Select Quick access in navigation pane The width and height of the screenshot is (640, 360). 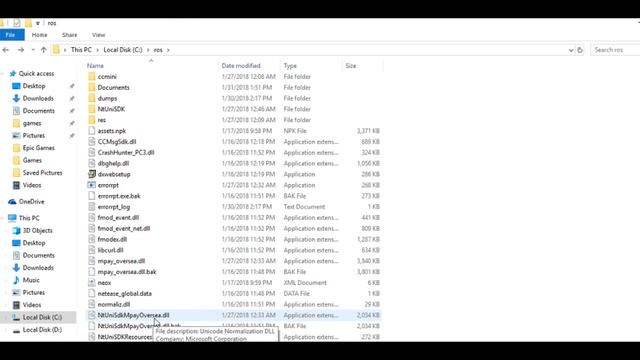(x=36, y=73)
